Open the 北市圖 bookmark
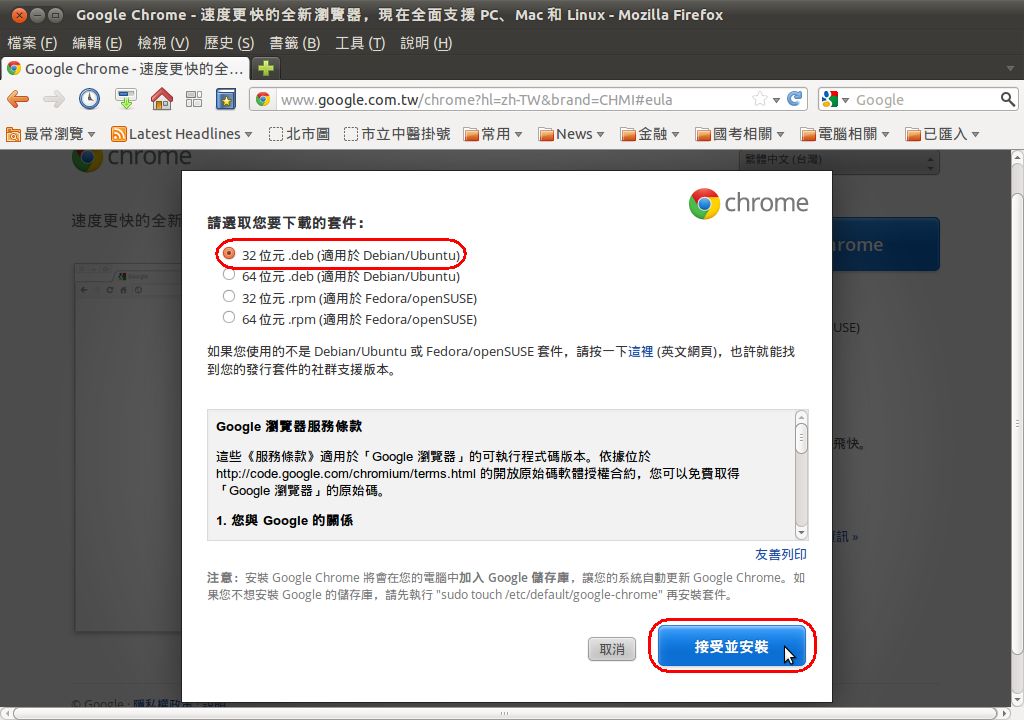1024x720 pixels. click(x=299, y=134)
